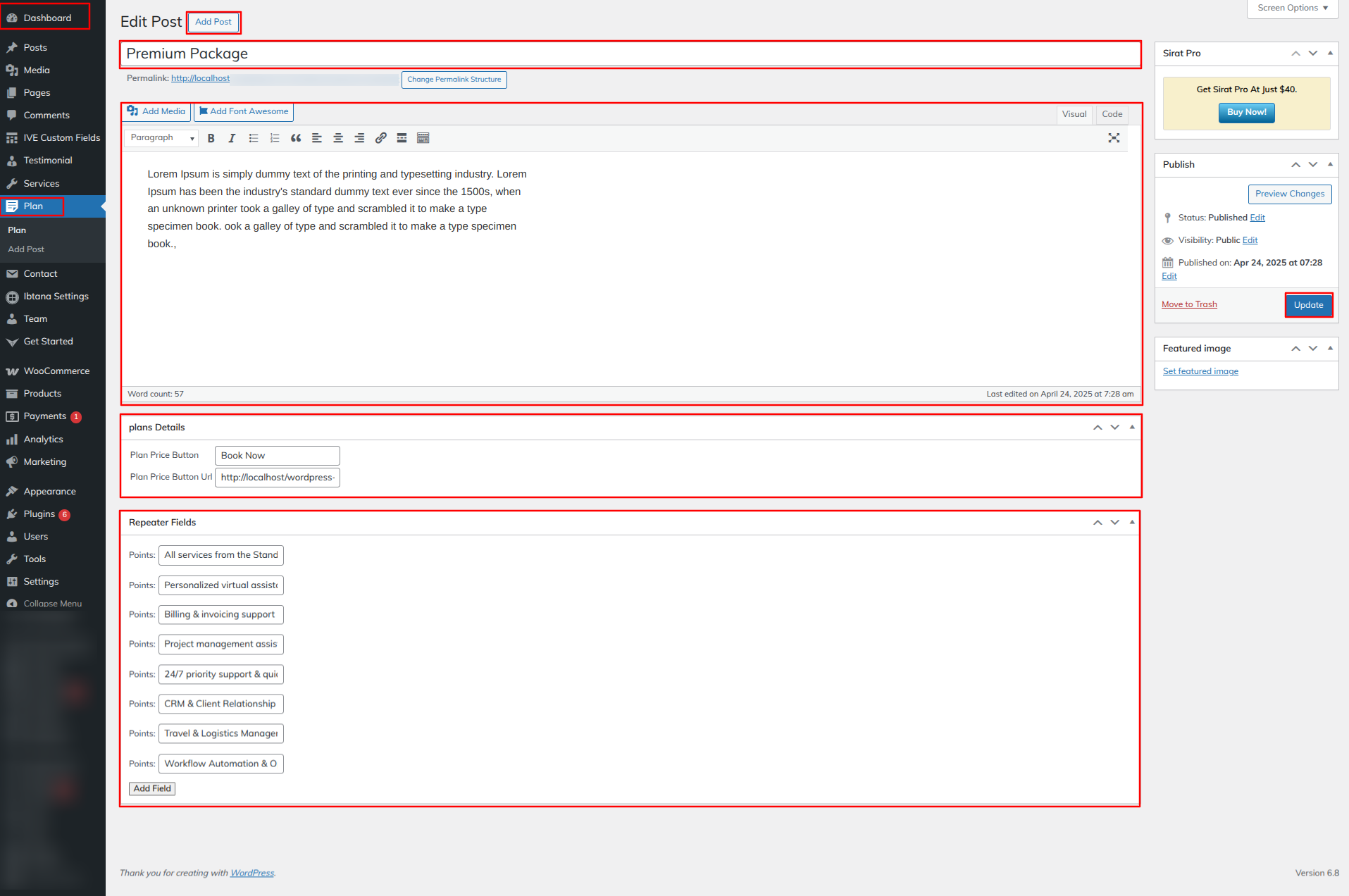Open WooCommerce in the sidebar menu
This screenshot has height=896, width=1349.
pyautogui.click(x=56, y=371)
